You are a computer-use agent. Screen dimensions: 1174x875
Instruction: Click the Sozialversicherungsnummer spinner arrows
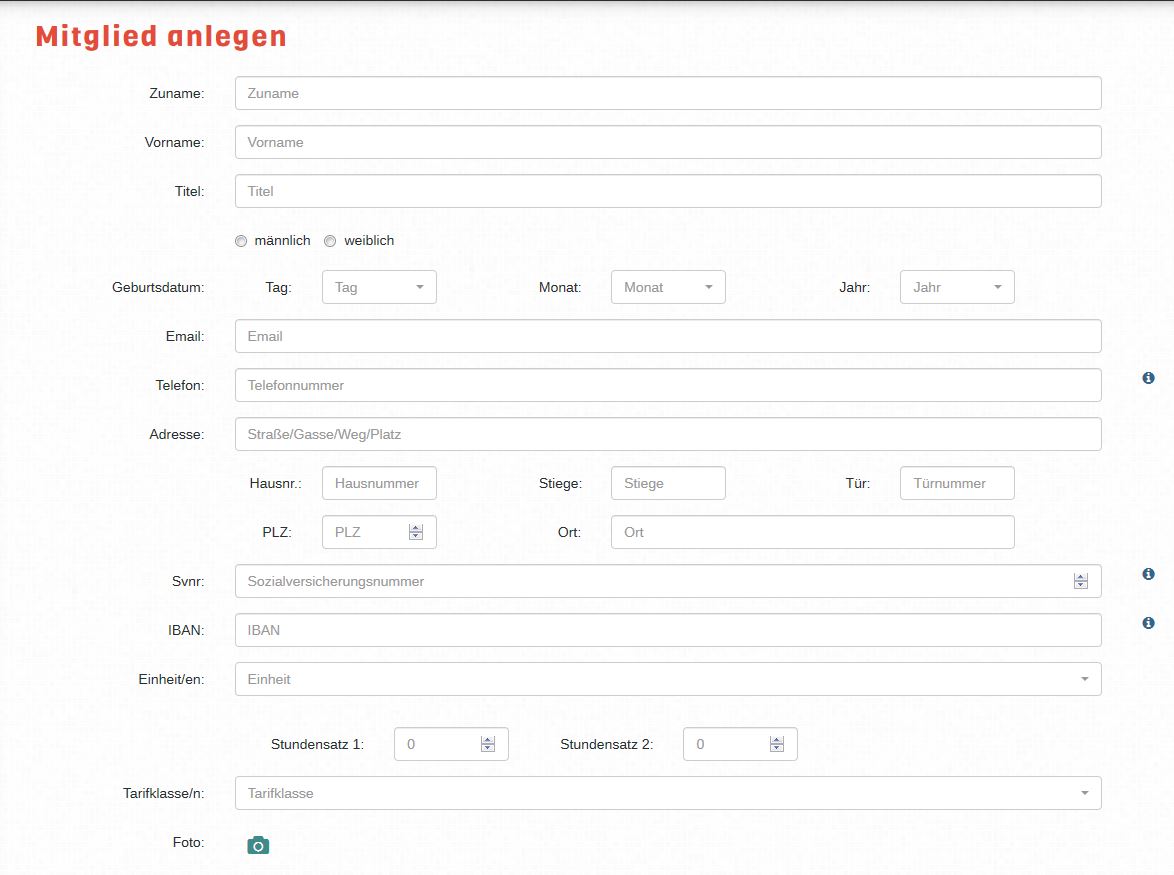pyautogui.click(x=1080, y=581)
